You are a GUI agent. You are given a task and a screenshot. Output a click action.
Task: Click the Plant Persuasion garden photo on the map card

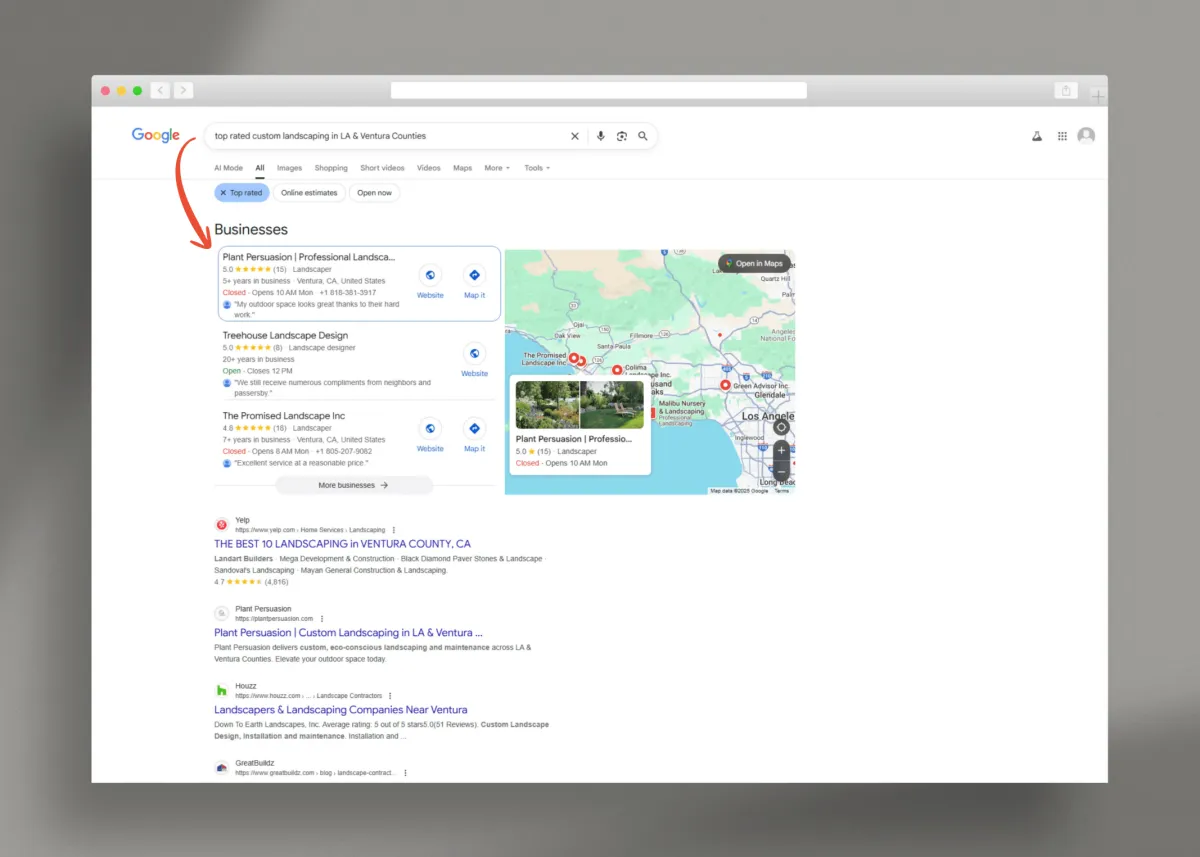(548, 405)
